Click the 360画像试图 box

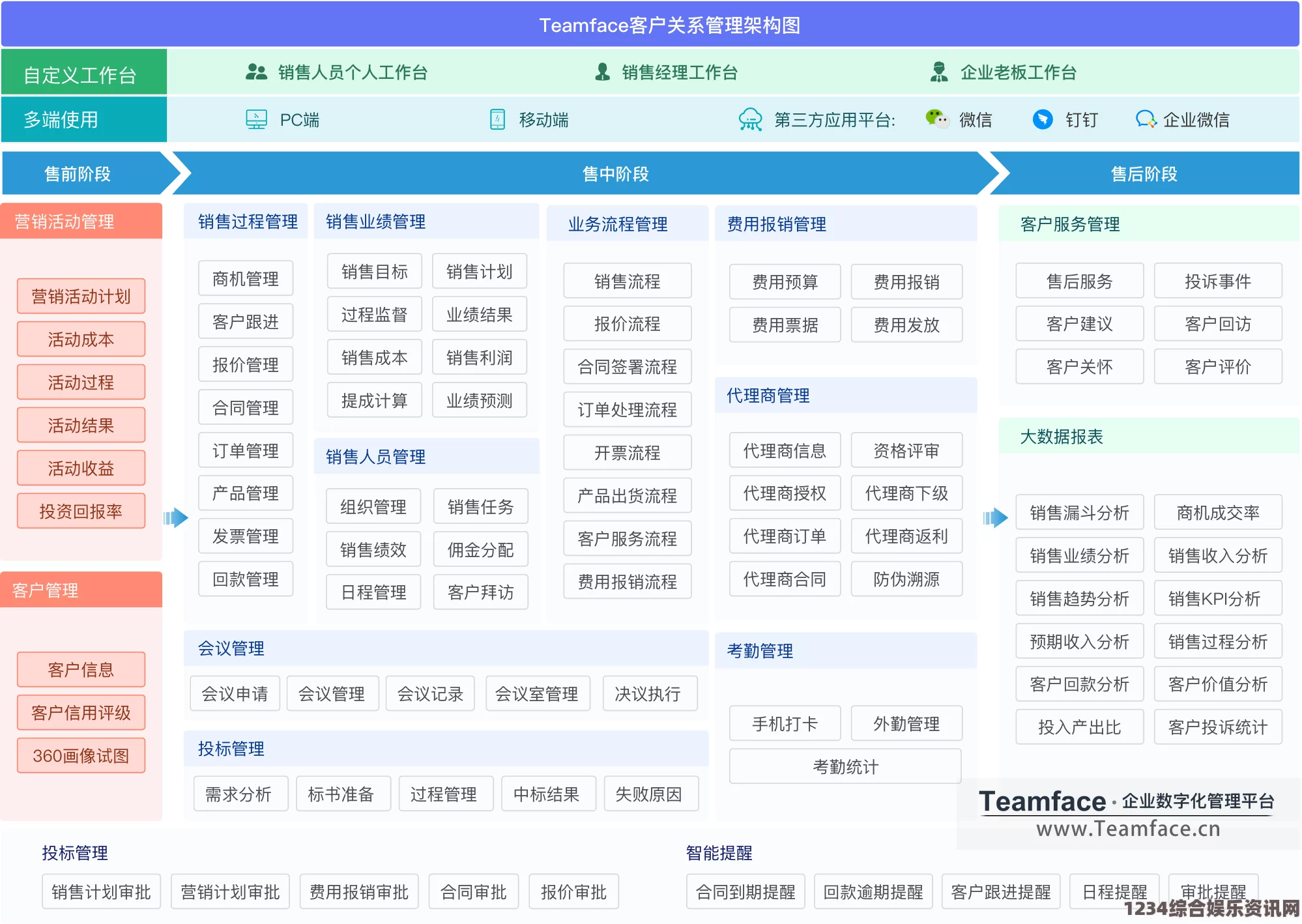81,755
